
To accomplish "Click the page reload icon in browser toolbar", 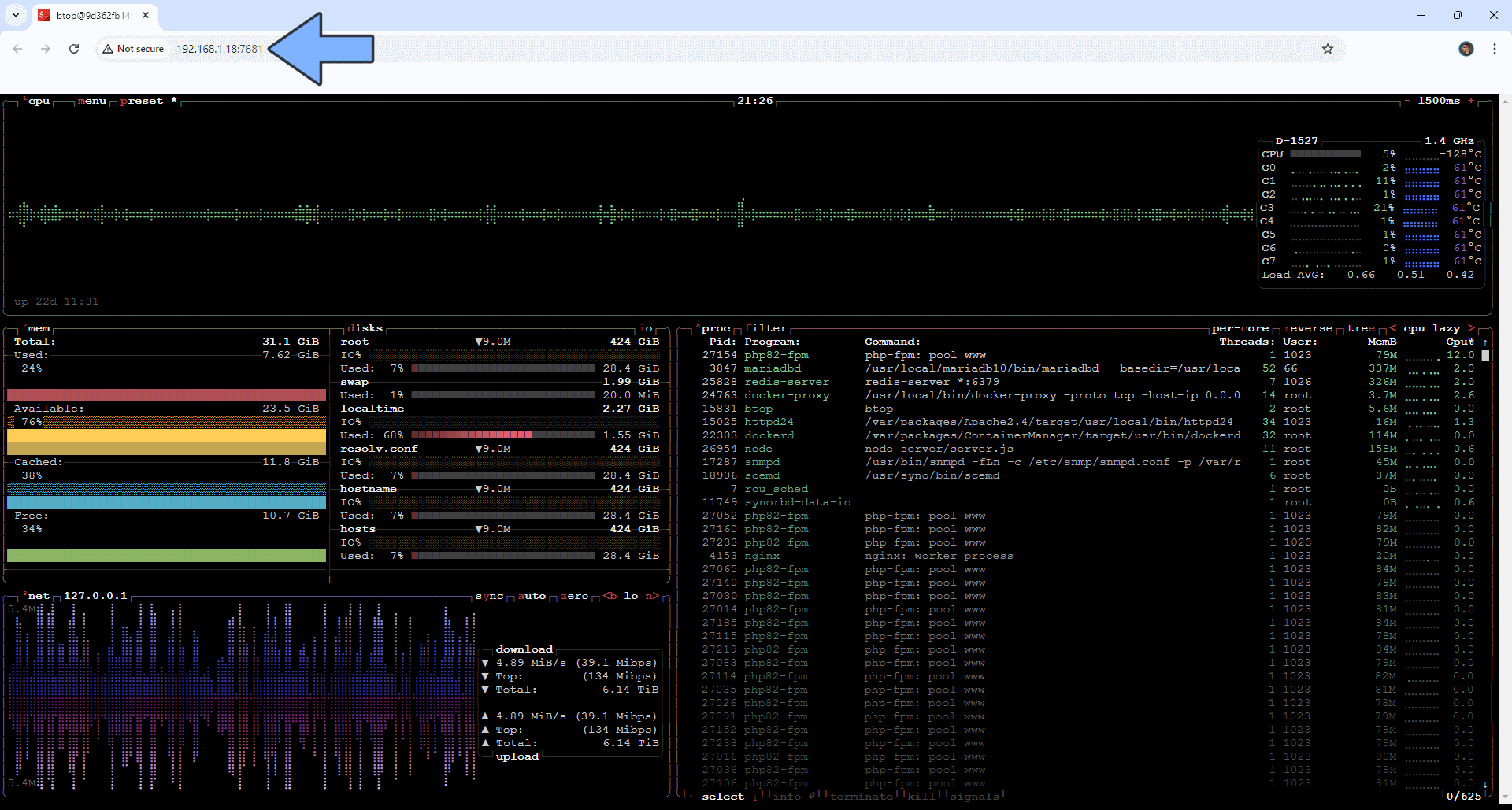I will (74, 48).
